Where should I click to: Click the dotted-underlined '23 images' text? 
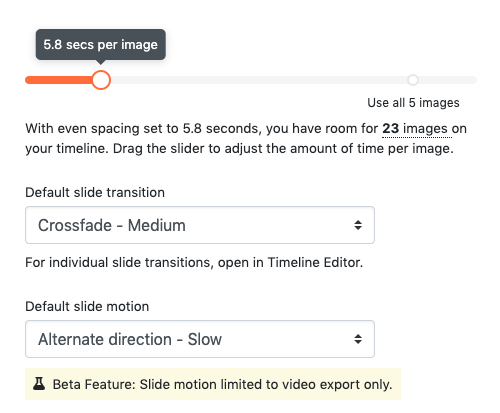coord(417,129)
